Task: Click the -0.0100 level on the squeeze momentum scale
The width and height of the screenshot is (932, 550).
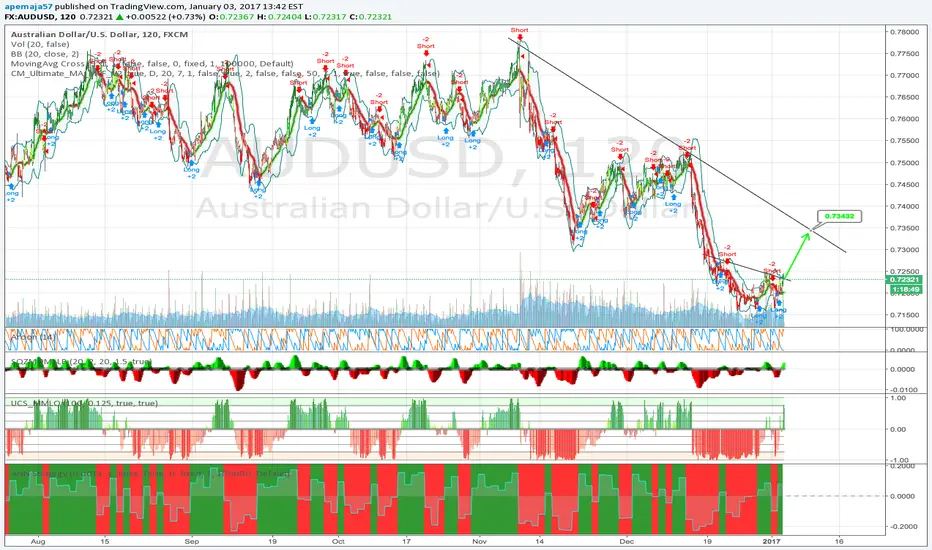Action: coord(903,390)
